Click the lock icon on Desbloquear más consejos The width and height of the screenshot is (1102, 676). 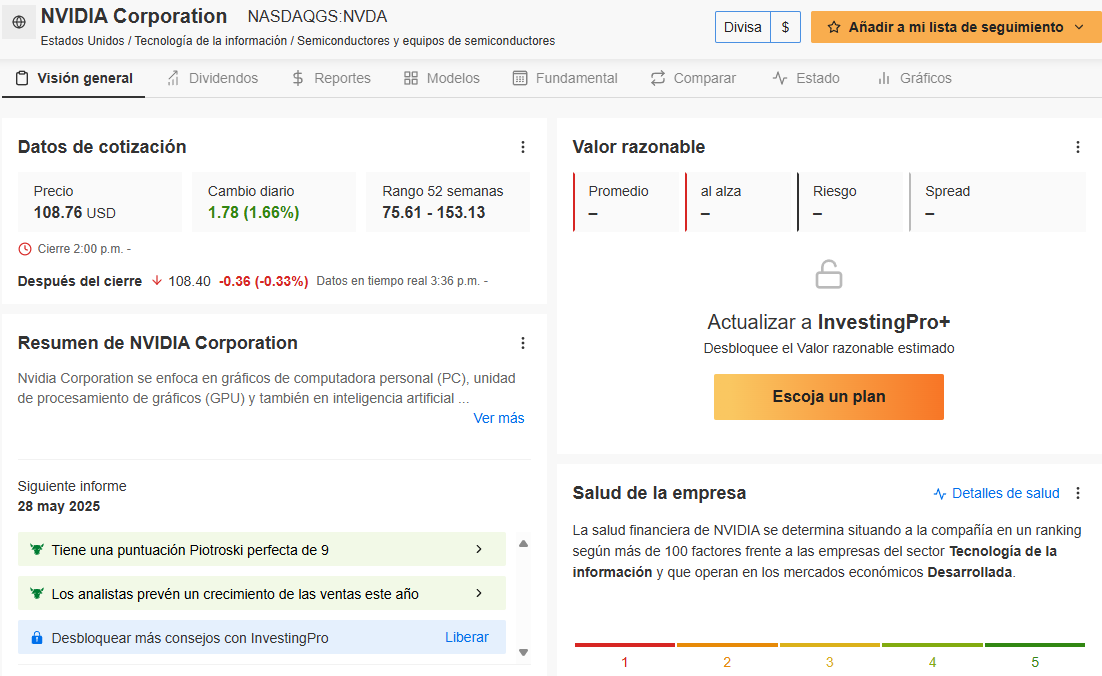click(x=37, y=638)
